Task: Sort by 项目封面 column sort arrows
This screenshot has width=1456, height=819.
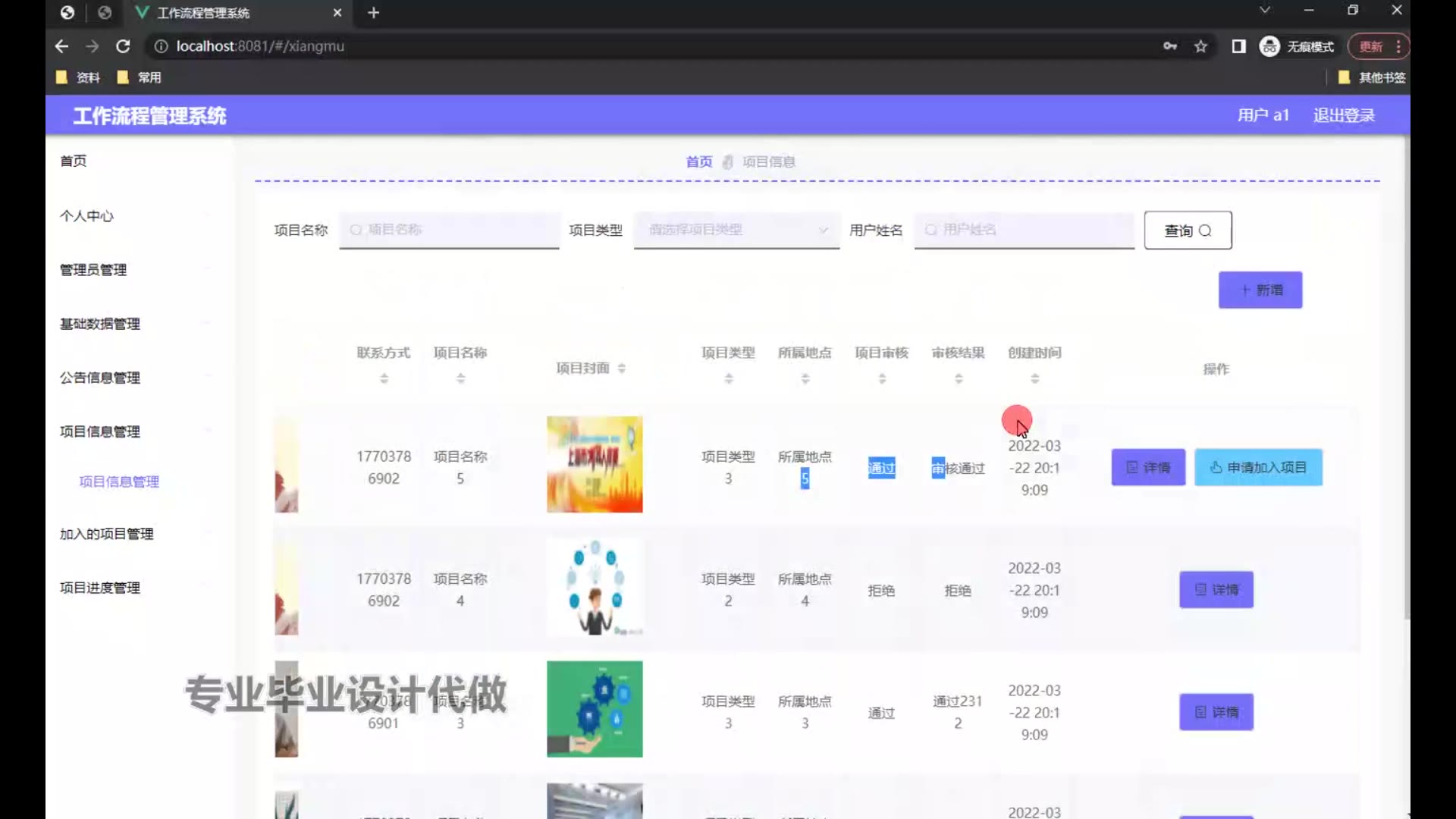Action: [621, 369]
